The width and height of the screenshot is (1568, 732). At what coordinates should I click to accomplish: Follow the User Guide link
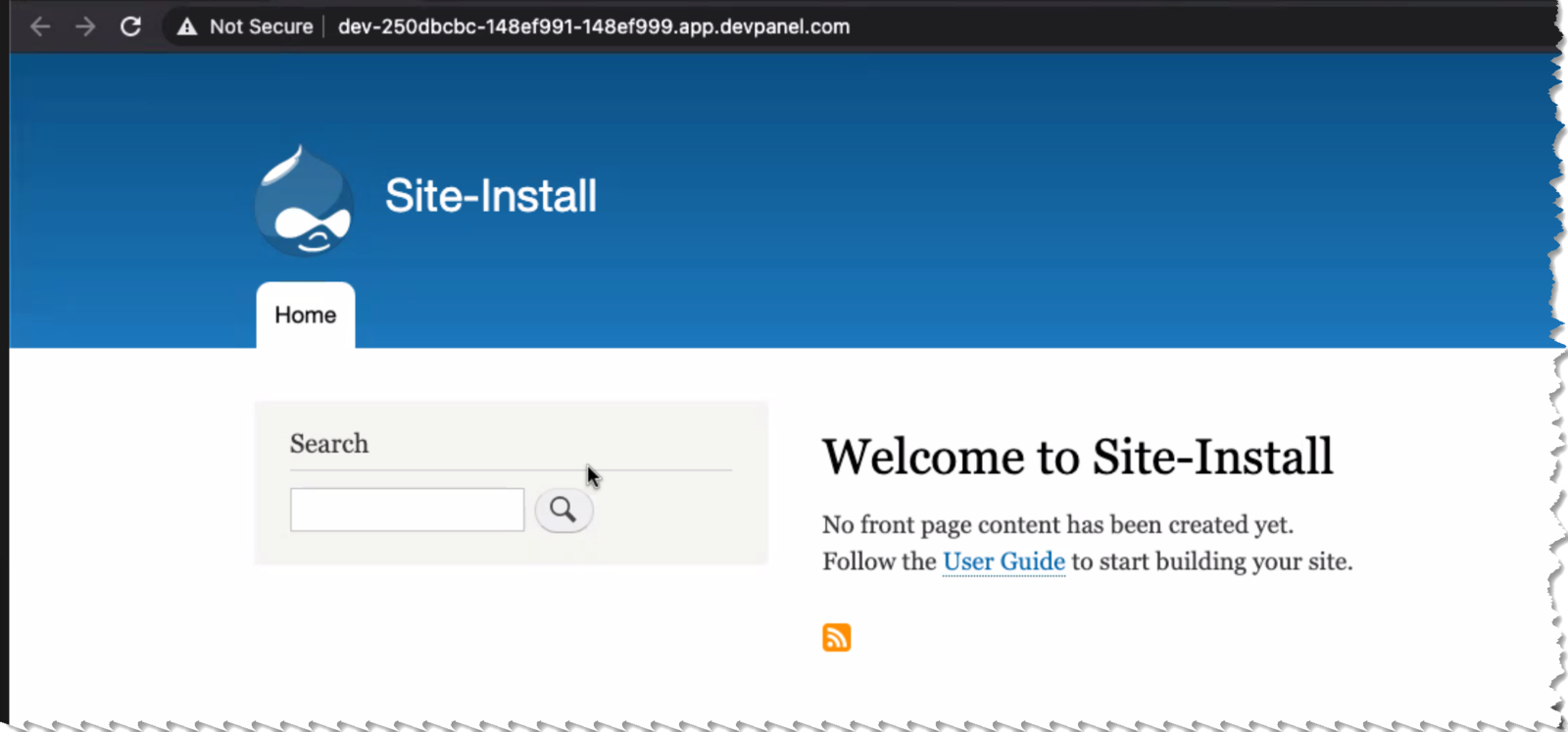(x=1004, y=561)
